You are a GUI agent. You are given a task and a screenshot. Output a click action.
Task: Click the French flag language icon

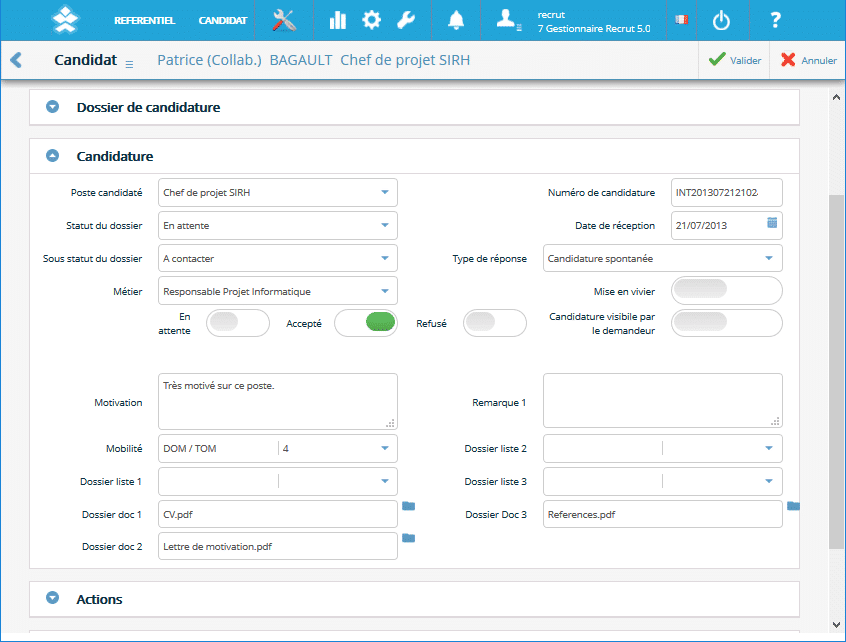(x=681, y=20)
